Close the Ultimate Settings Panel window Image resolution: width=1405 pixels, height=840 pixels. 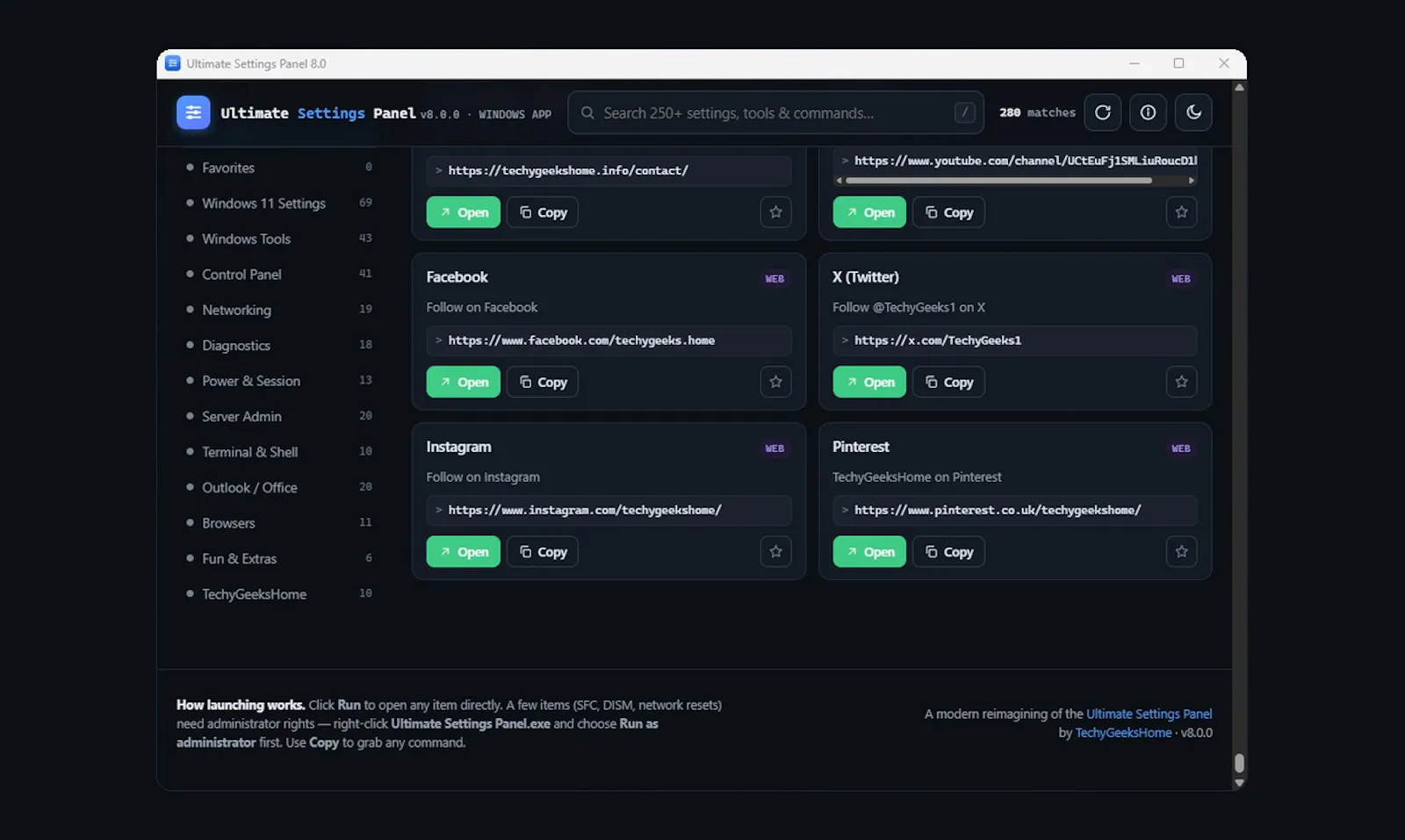(x=1223, y=63)
